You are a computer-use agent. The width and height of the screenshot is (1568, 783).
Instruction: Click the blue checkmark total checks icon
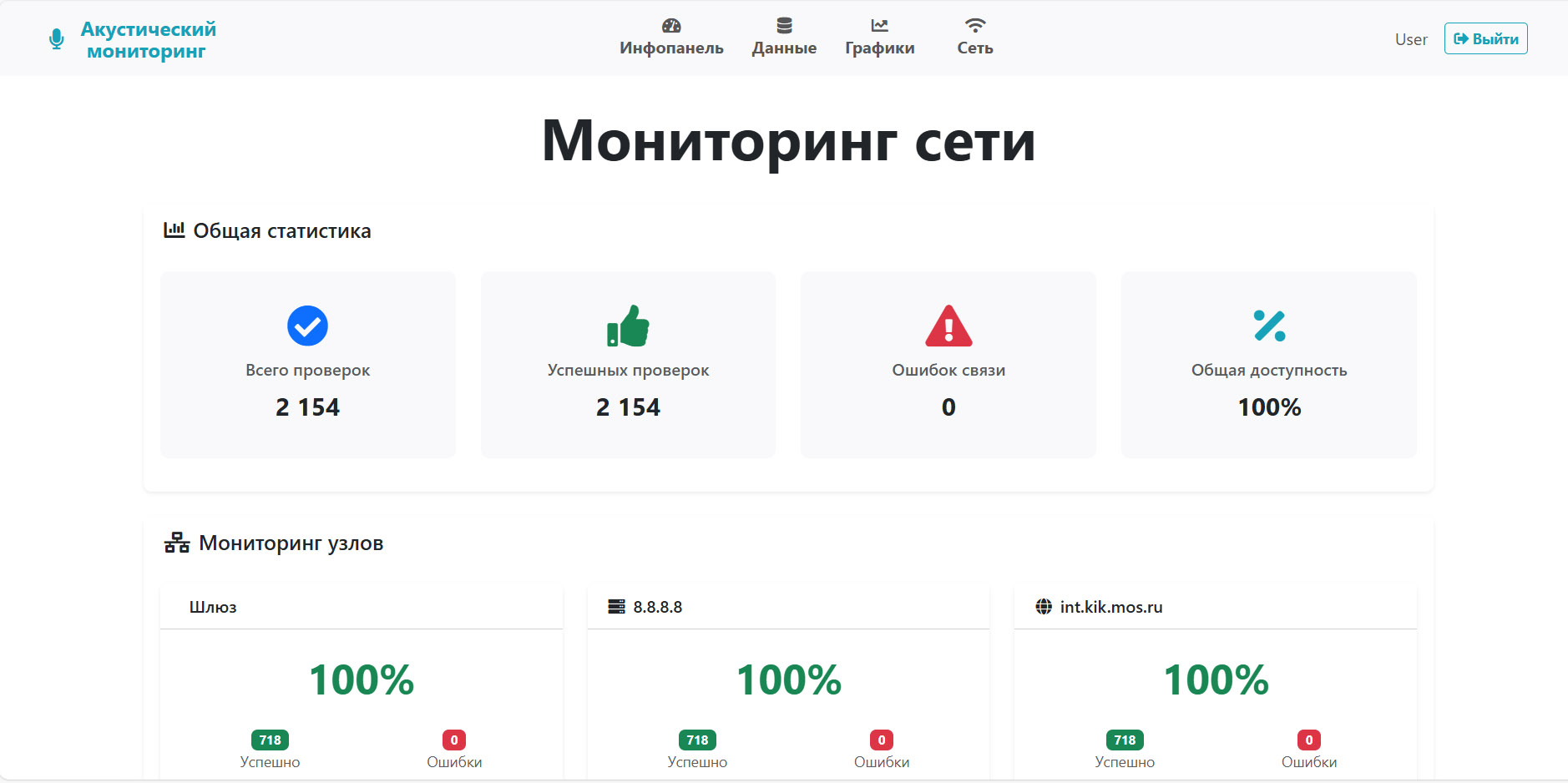(307, 326)
